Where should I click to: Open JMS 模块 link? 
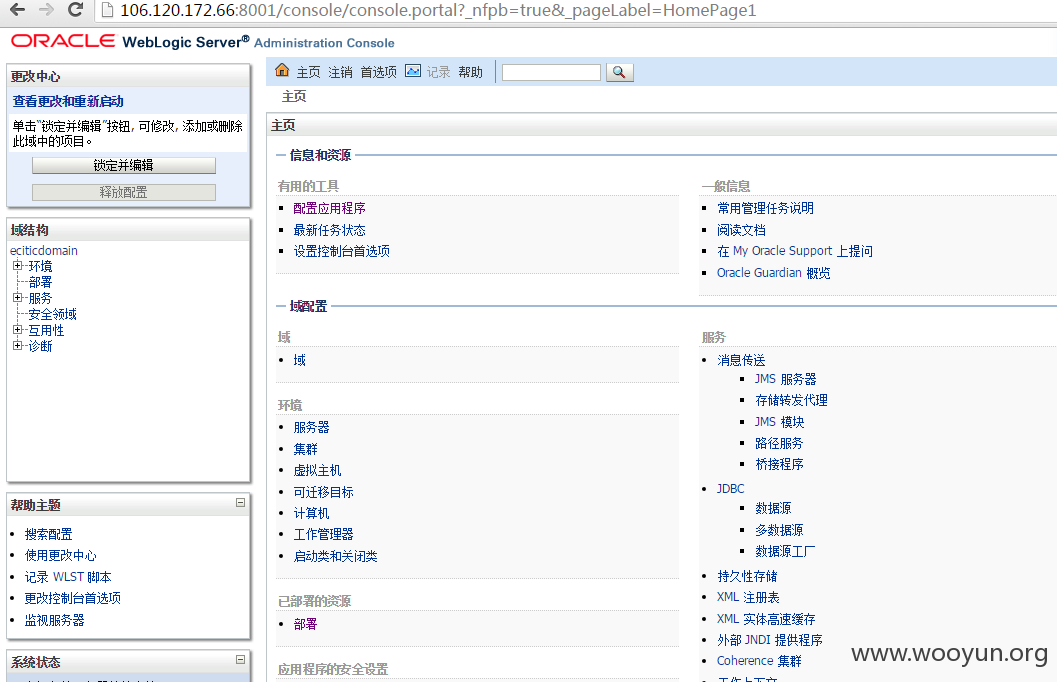pyautogui.click(x=779, y=422)
